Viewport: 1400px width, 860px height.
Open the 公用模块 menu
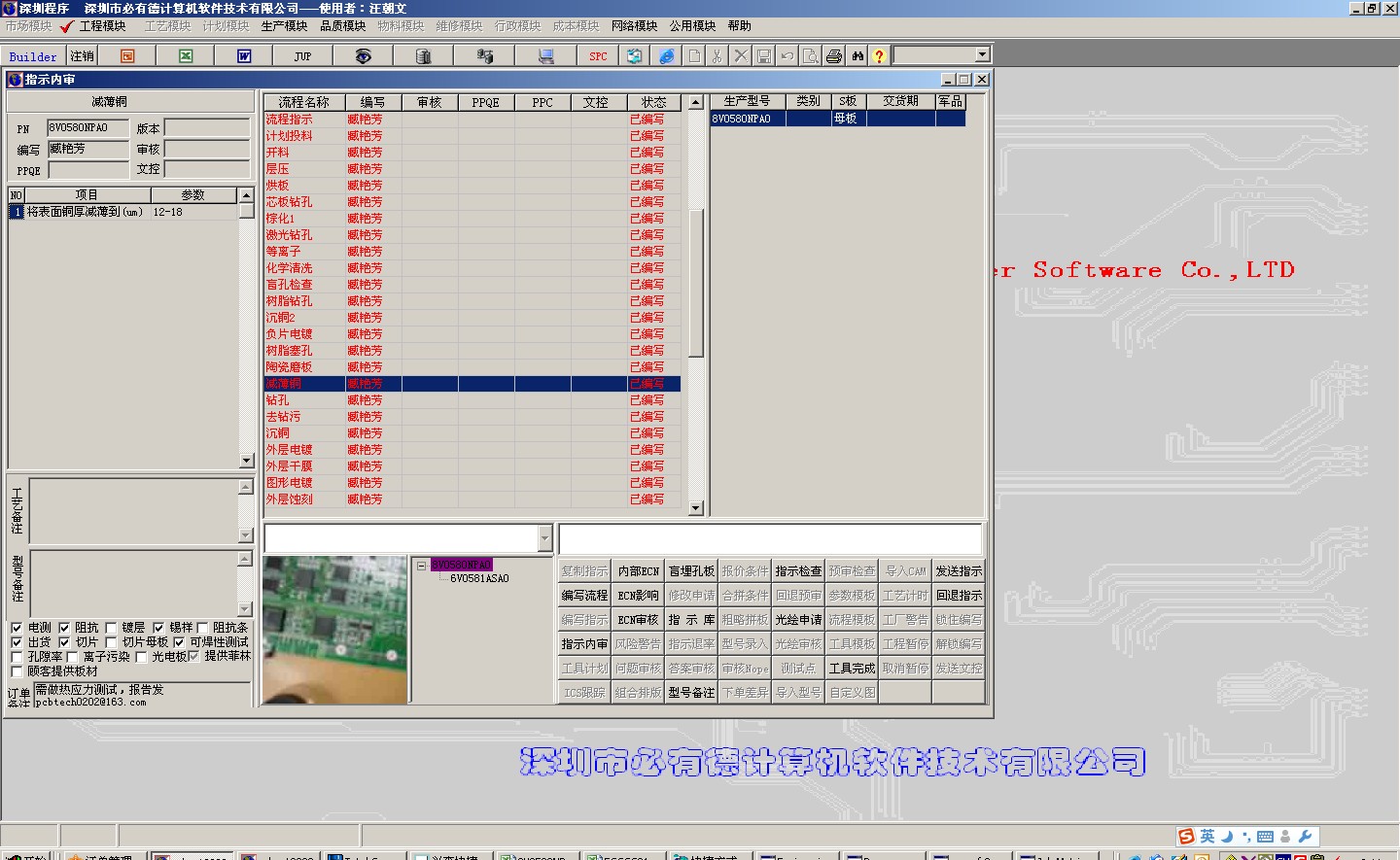tap(692, 26)
